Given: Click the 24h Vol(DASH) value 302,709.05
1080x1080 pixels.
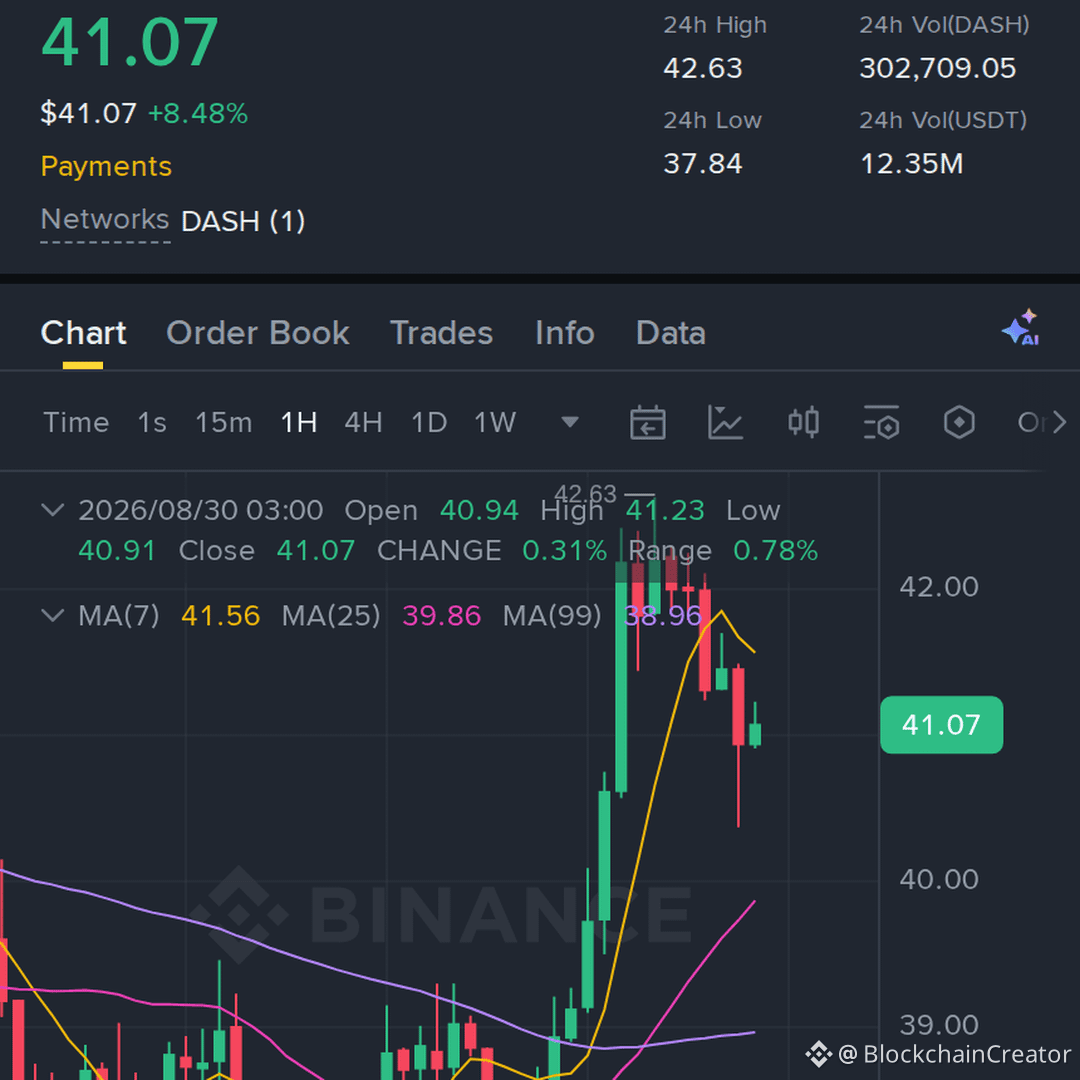Looking at the screenshot, I should [937, 68].
